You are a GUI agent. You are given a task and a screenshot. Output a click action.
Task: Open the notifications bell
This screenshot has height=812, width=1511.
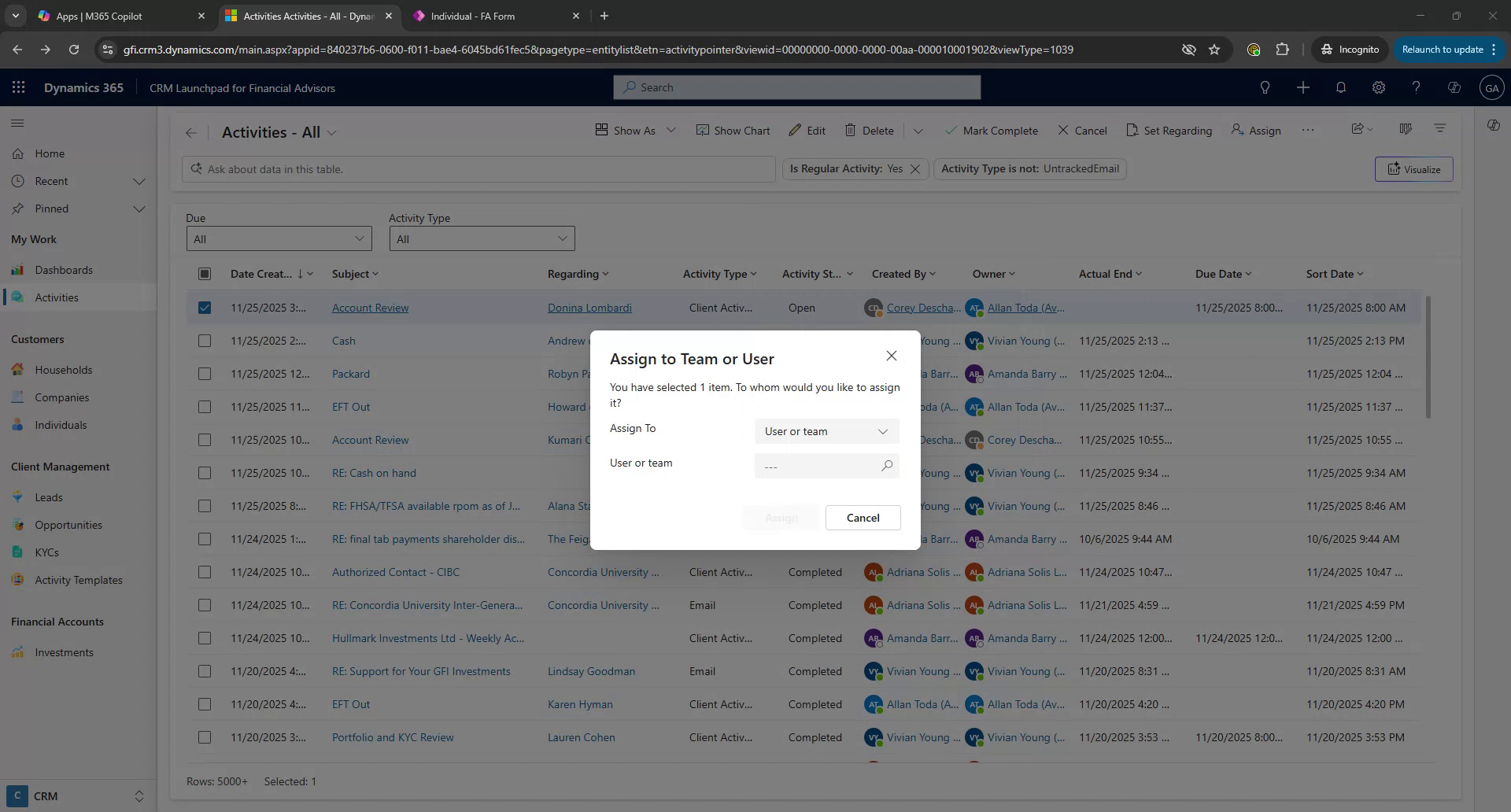(x=1340, y=87)
